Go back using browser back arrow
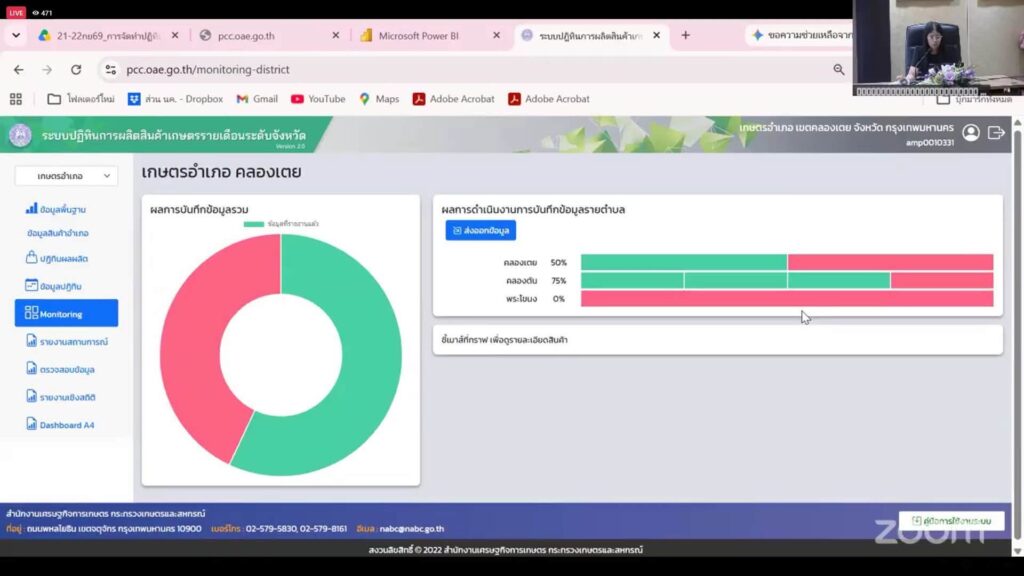 tap(18, 69)
